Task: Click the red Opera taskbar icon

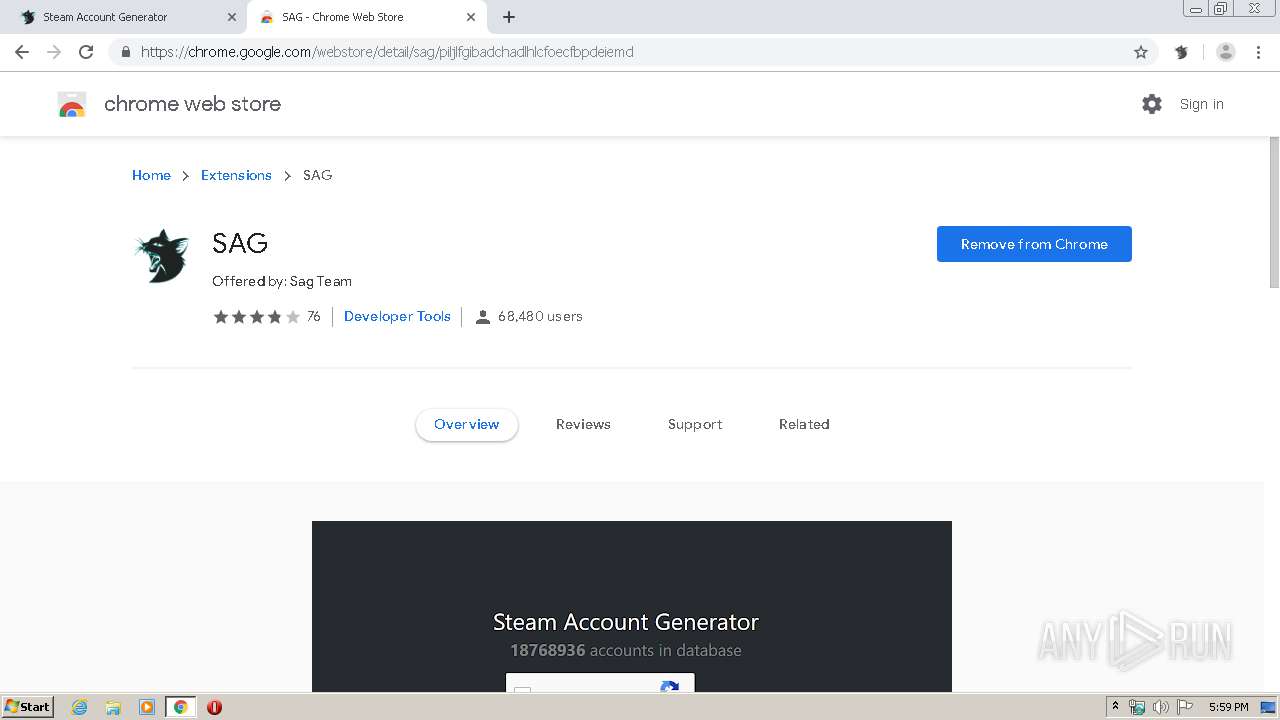Action: click(214, 707)
